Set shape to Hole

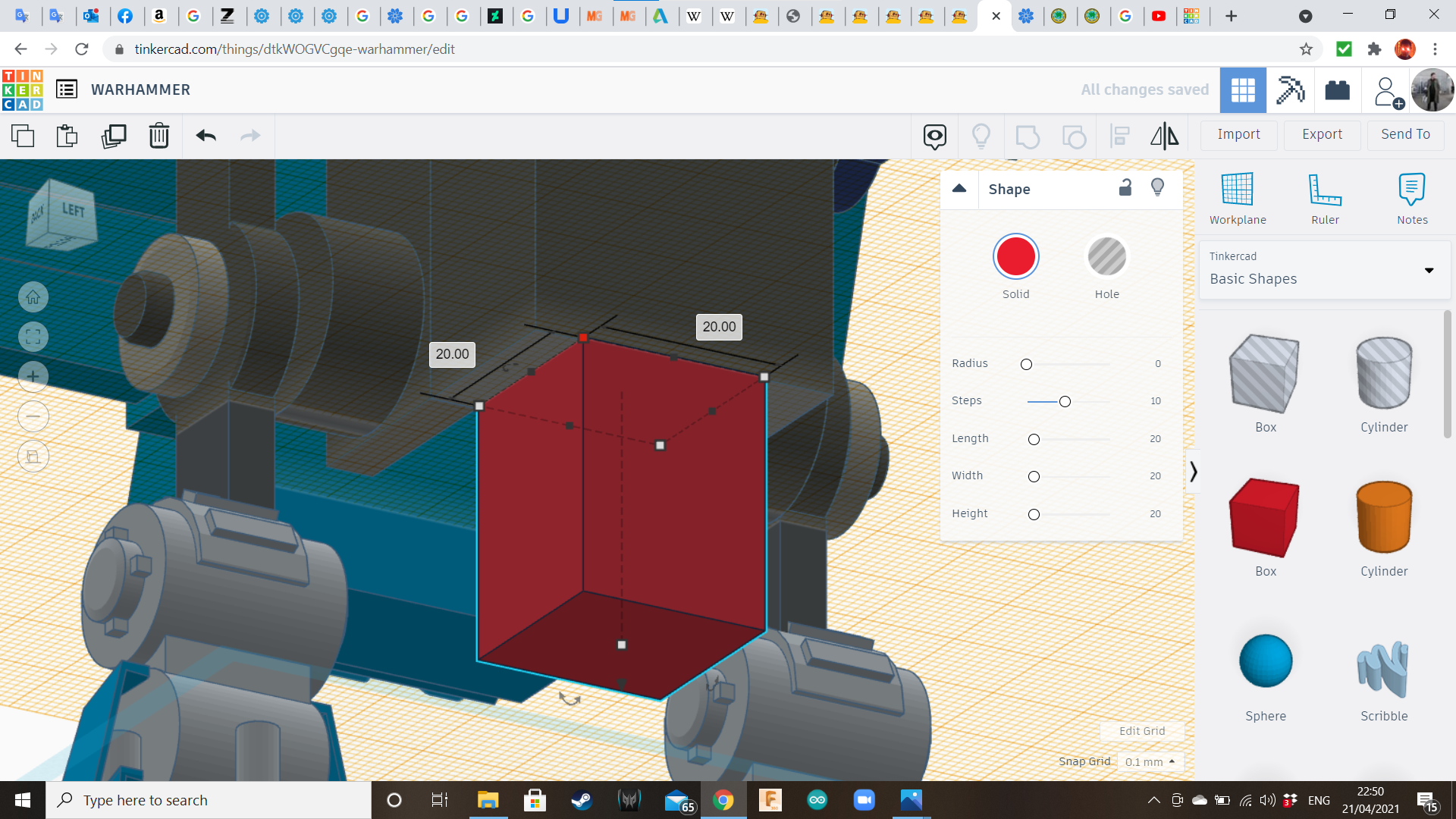click(1106, 257)
